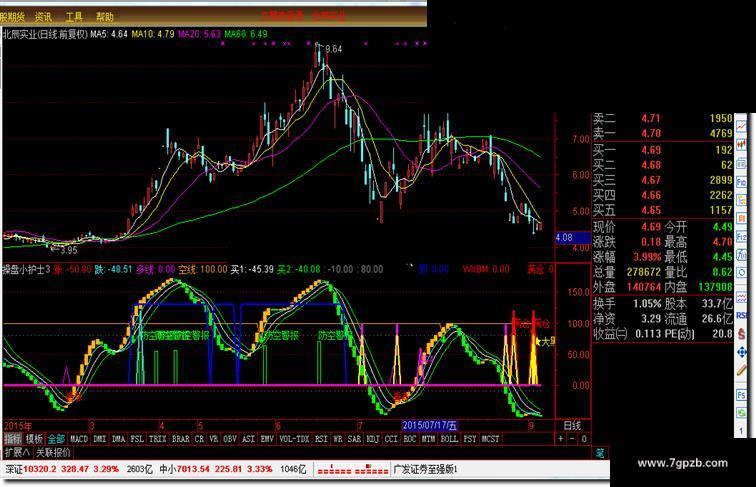This screenshot has height=487, width=756.
Task: Click the candlestick chart icon in right sidebar
Action: click(x=742, y=145)
